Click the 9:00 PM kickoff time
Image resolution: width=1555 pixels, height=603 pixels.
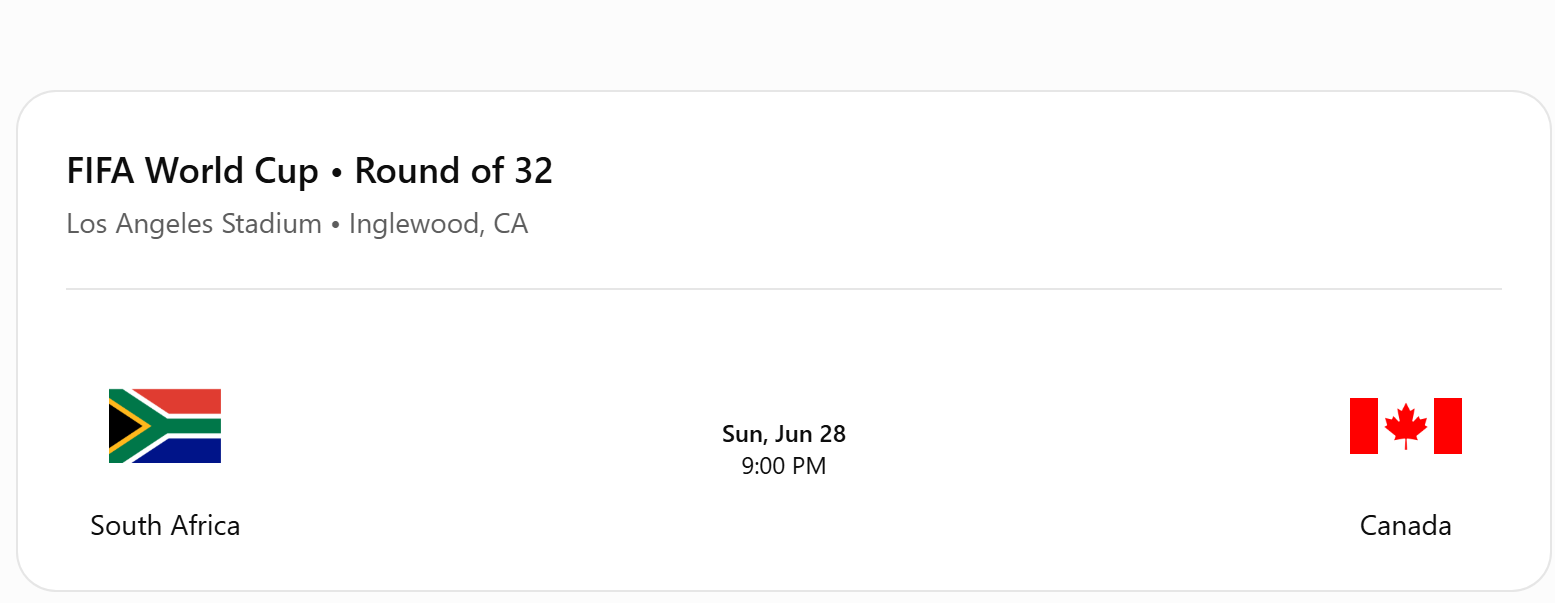click(x=784, y=466)
